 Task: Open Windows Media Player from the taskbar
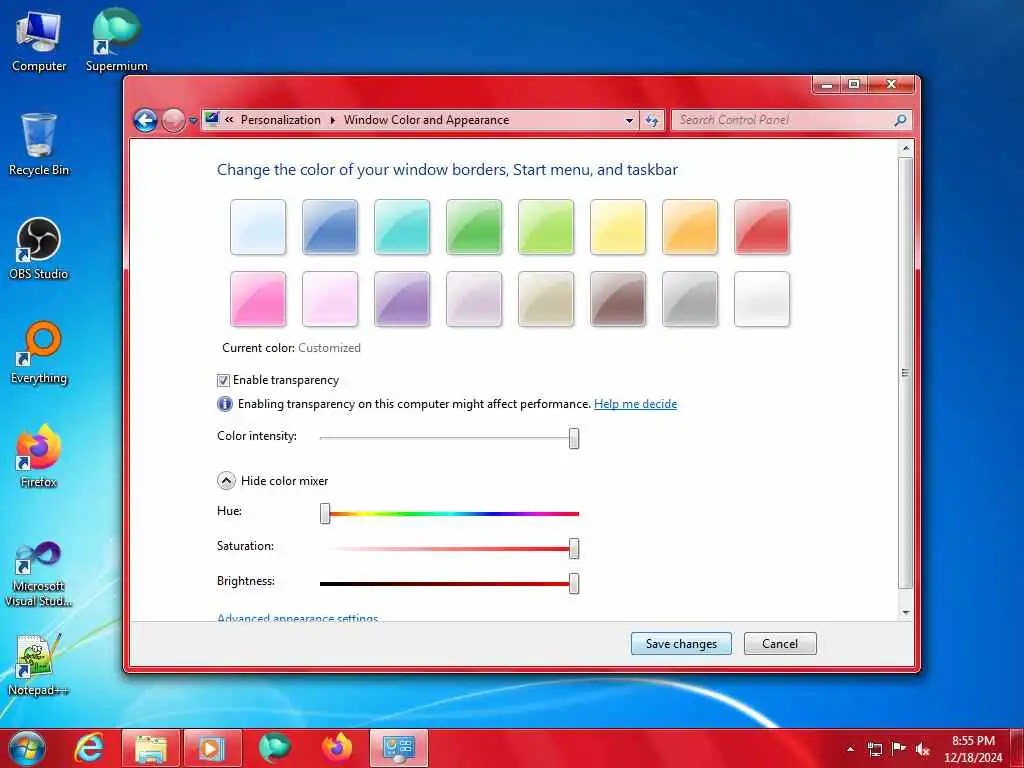(212, 748)
